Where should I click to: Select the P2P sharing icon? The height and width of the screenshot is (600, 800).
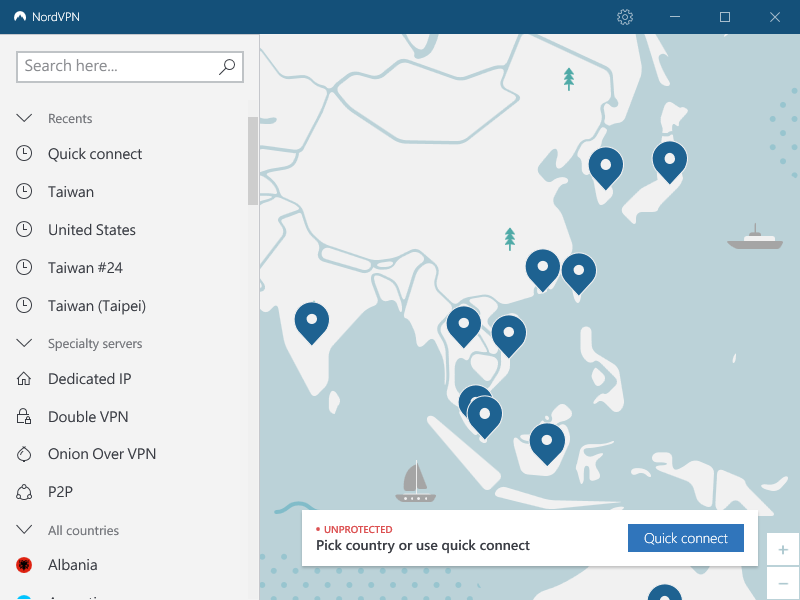(24, 492)
